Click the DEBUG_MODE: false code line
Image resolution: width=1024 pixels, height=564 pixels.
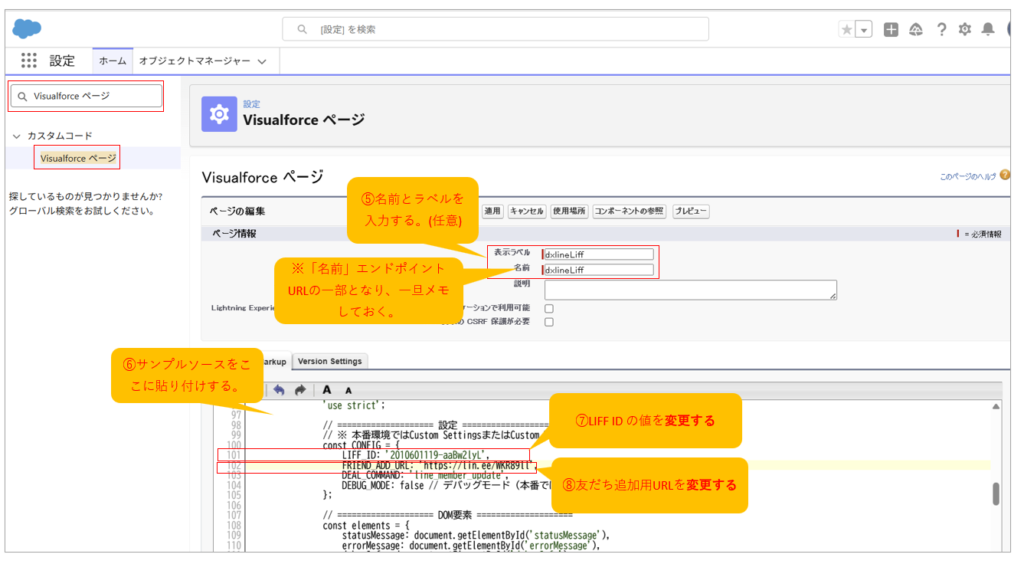[x=445, y=485]
